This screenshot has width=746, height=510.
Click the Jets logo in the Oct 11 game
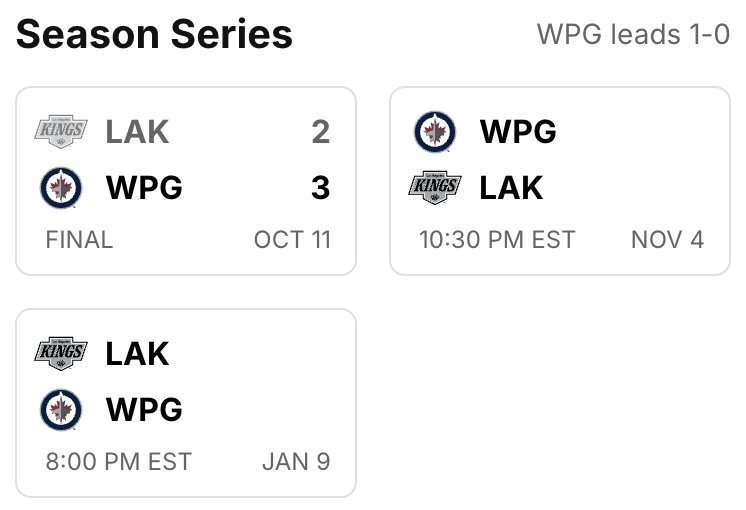click(61, 188)
